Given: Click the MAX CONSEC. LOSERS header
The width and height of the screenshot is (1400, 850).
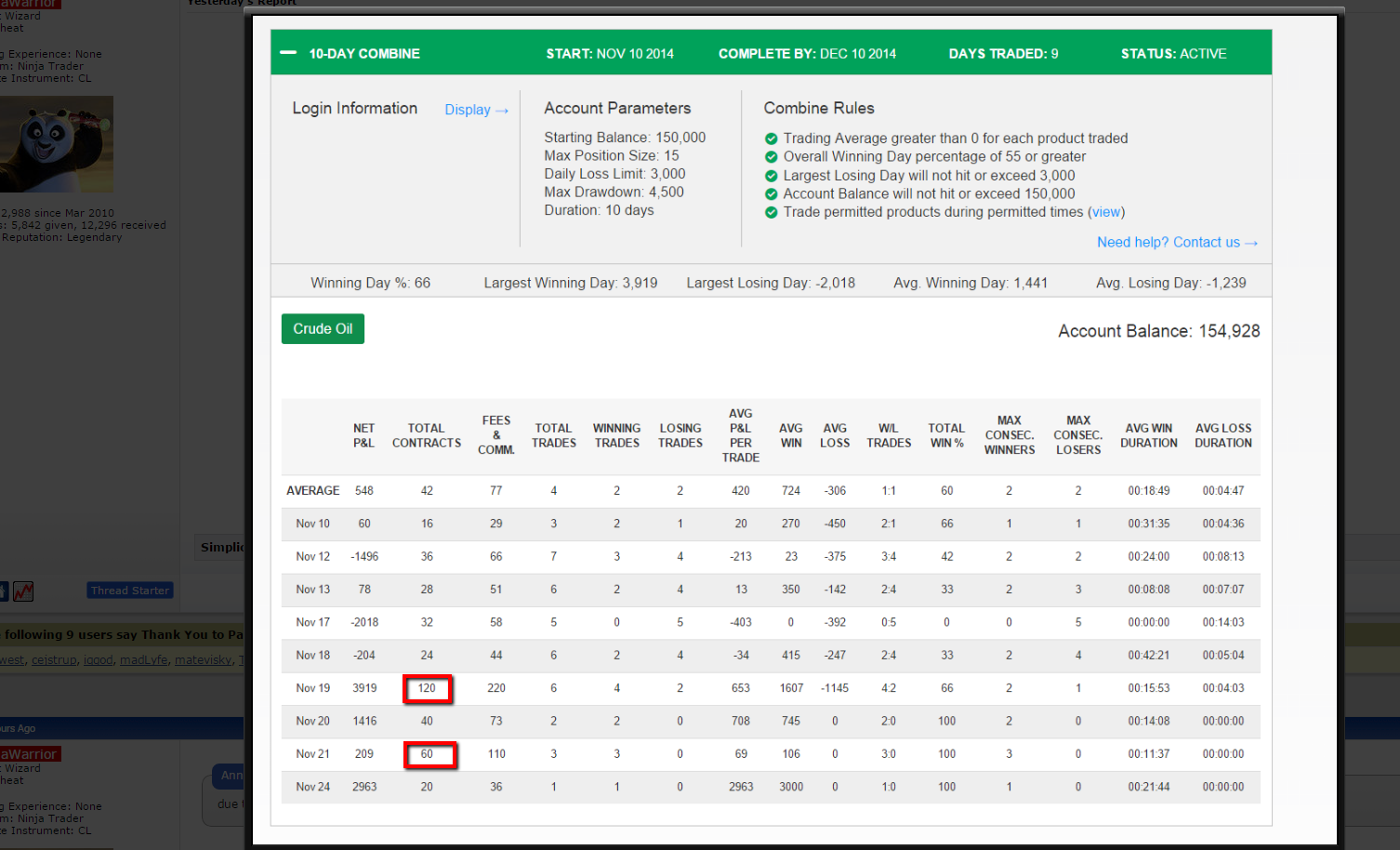Looking at the screenshot, I should click(1078, 435).
